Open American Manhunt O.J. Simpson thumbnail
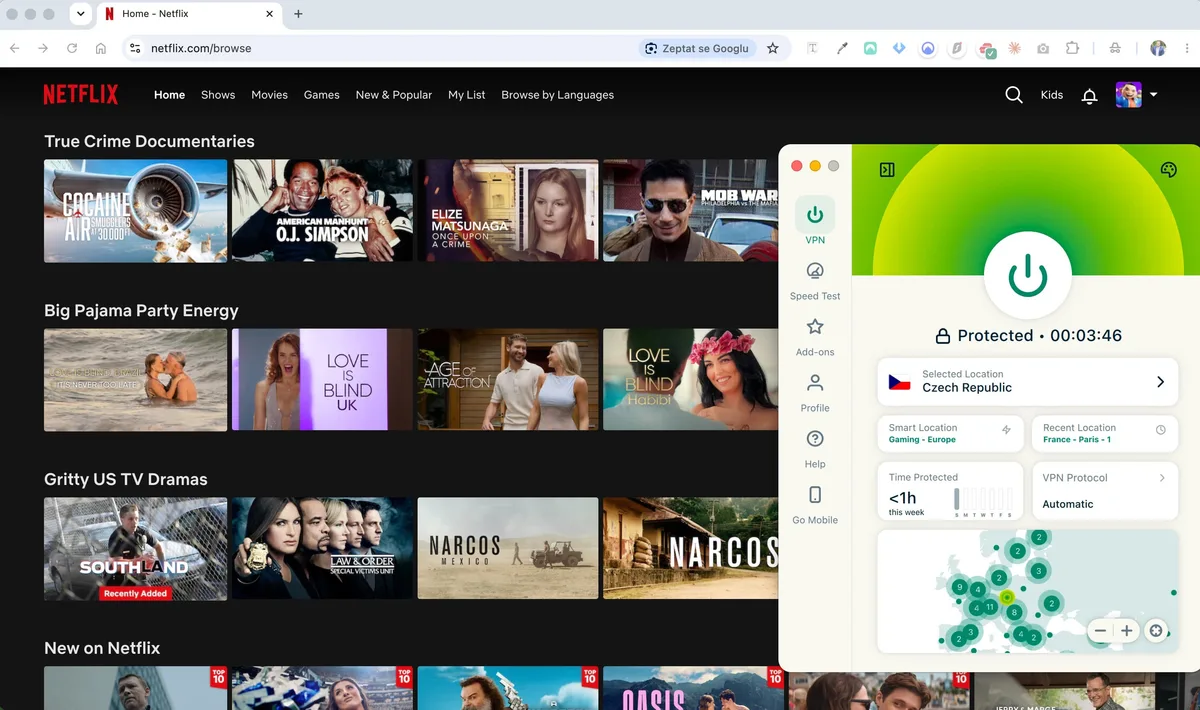Image resolution: width=1200 pixels, height=710 pixels. 322,211
